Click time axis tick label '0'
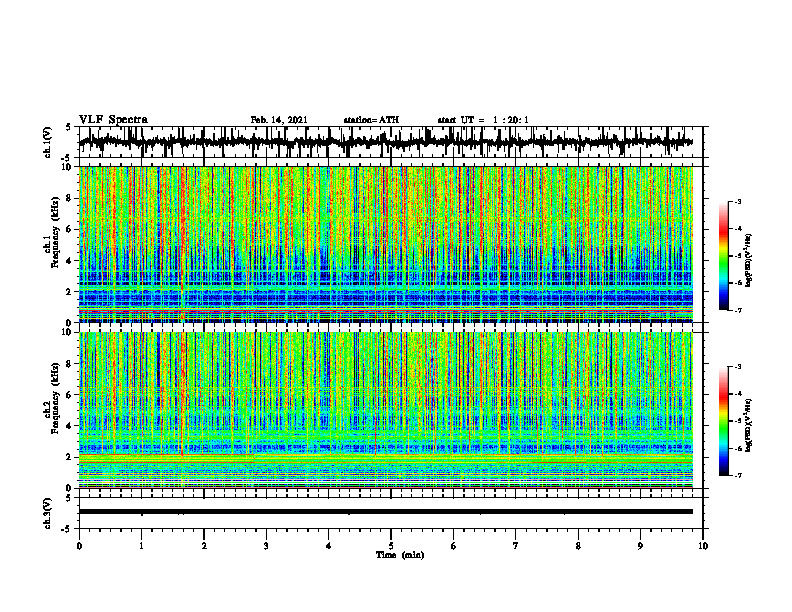The image size is (792, 612). [79, 546]
